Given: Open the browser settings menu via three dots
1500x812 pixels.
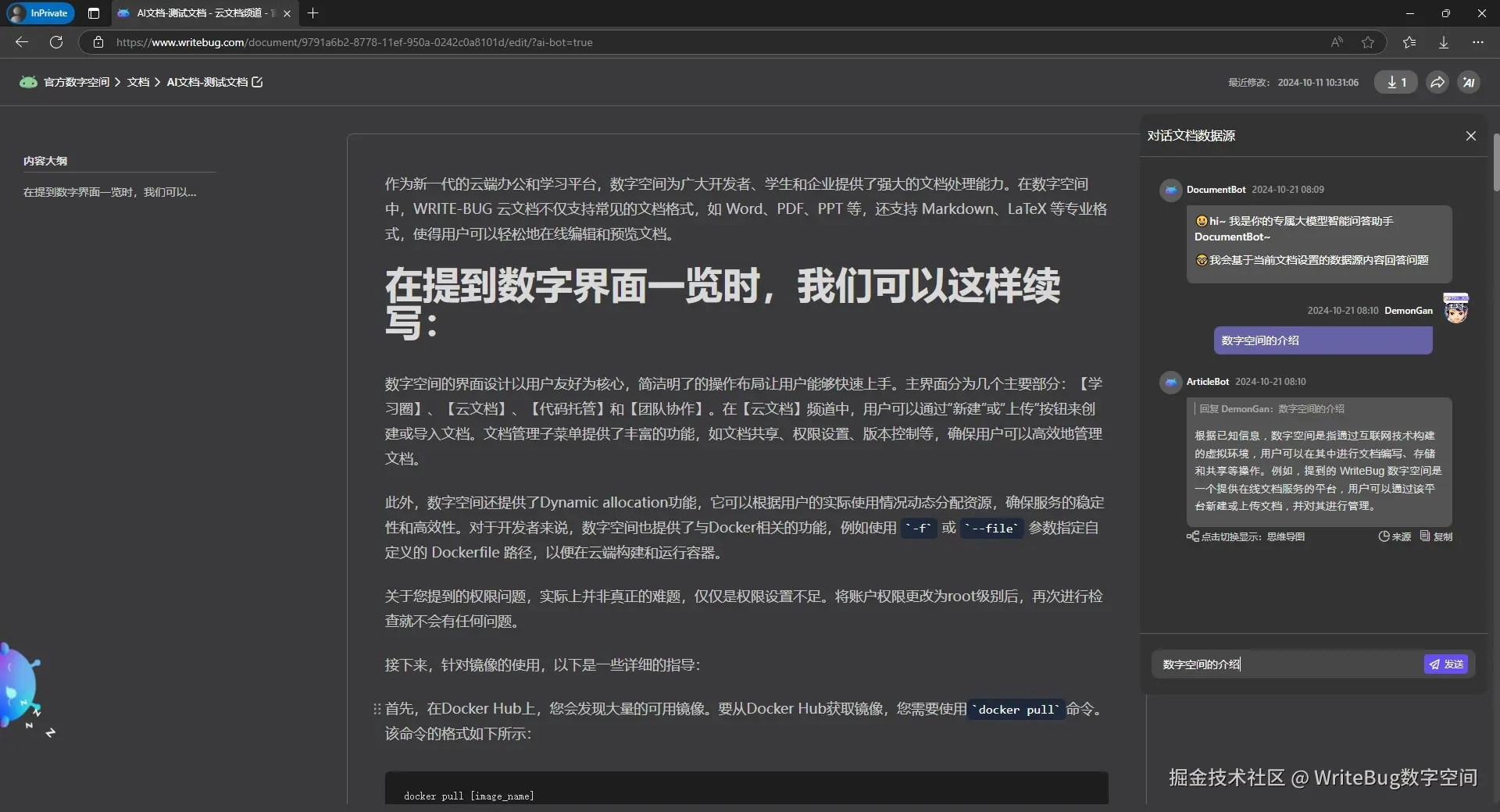Looking at the screenshot, I should [1478, 42].
